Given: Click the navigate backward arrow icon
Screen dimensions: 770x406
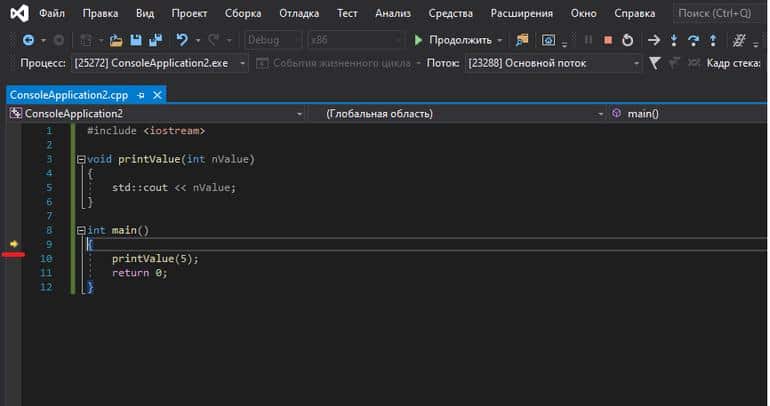Looking at the screenshot, I should tap(28, 40).
